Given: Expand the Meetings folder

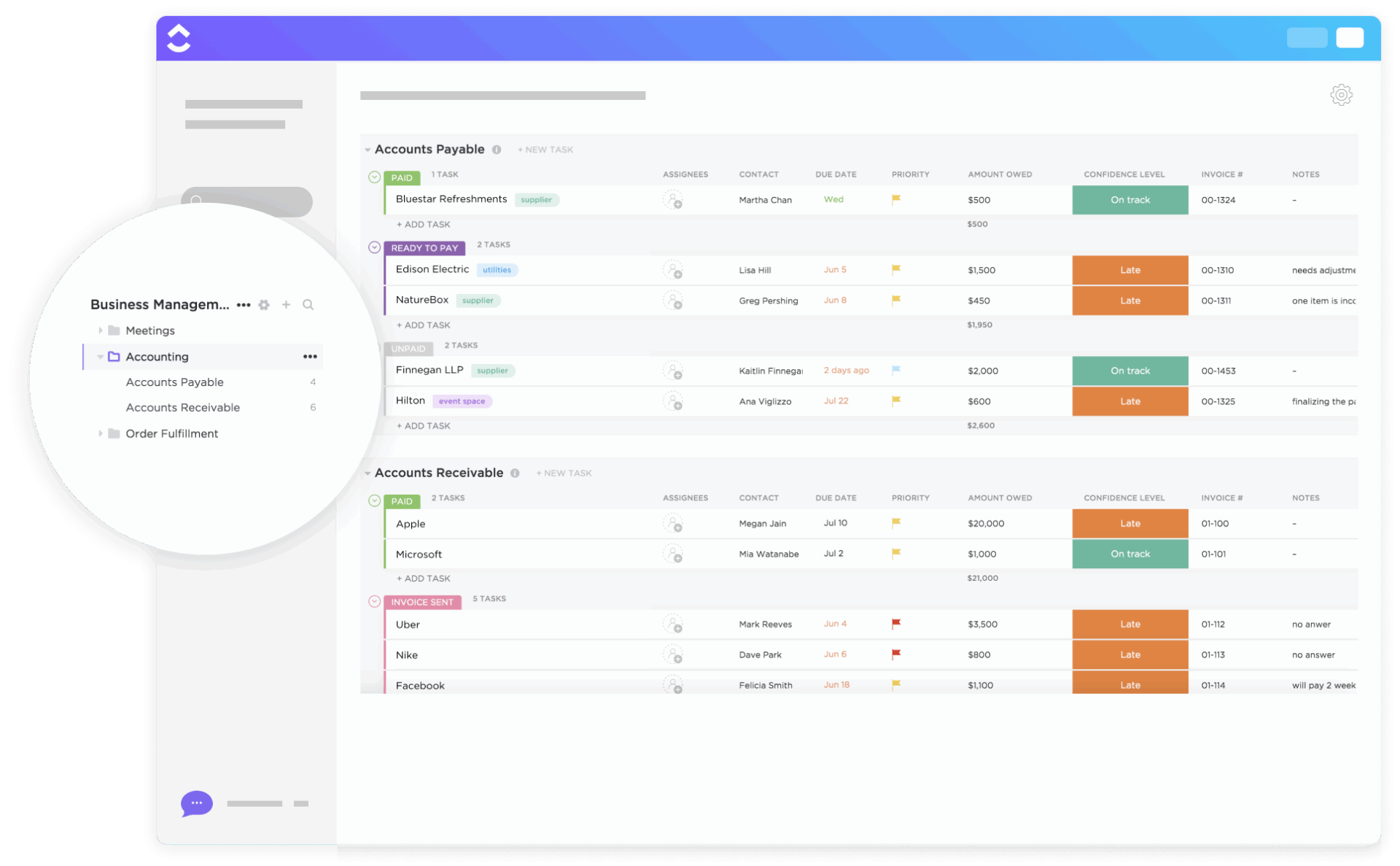Looking at the screenshot, I should (x=101, y=330).
